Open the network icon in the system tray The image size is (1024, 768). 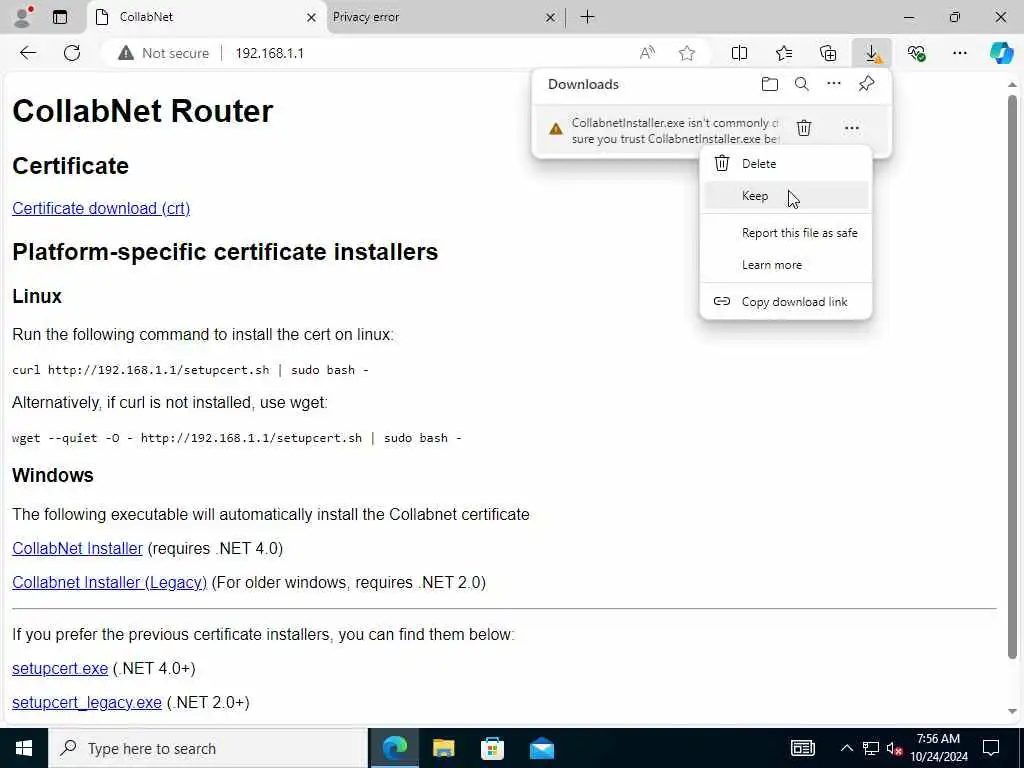(871, 748)
